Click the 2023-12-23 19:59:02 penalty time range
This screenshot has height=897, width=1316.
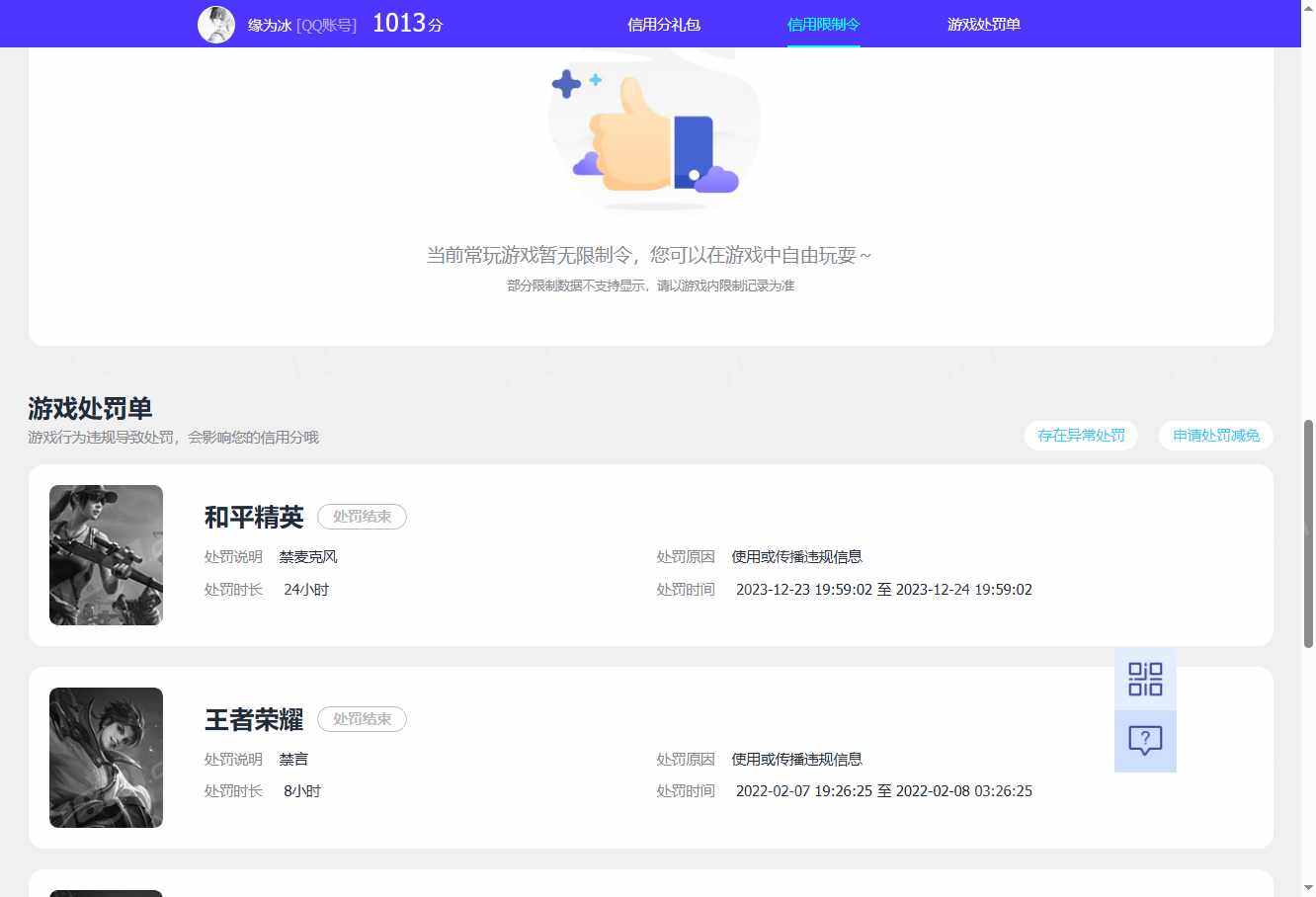[884, 590]
